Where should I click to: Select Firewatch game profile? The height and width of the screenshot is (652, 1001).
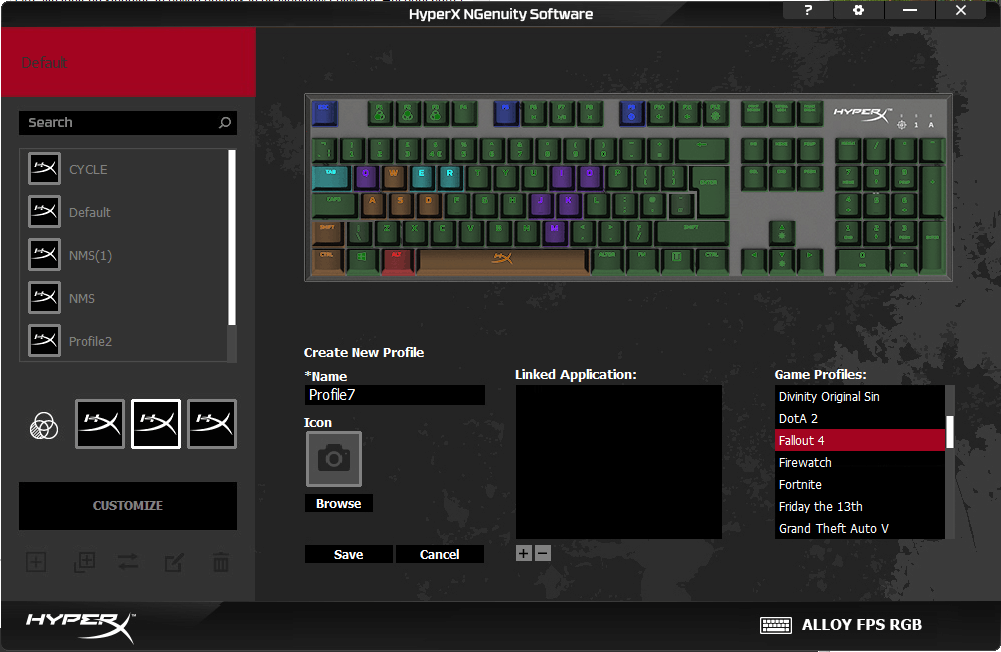coord(859,462)
